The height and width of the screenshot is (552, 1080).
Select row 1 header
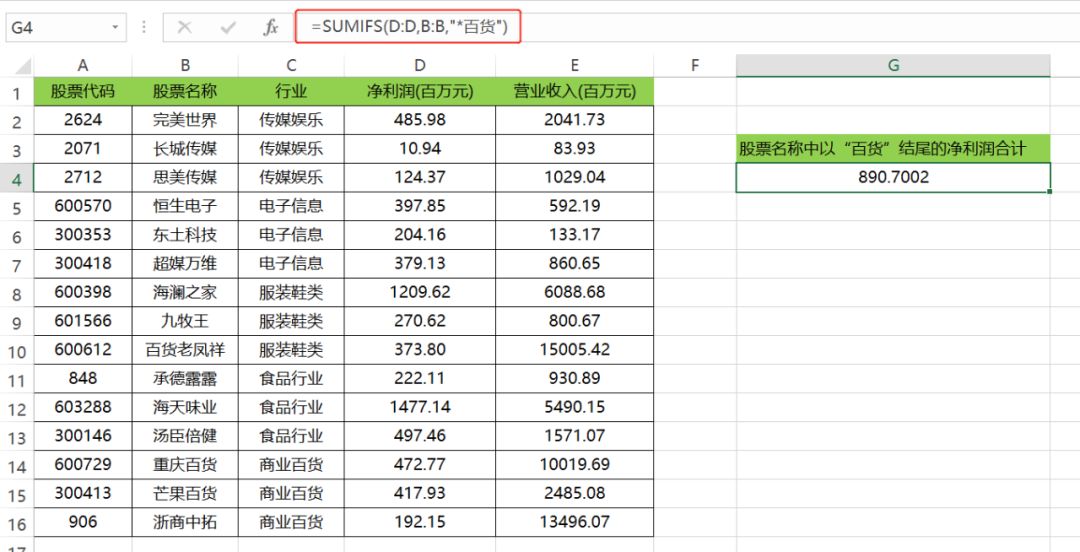(x=17, y=92)
